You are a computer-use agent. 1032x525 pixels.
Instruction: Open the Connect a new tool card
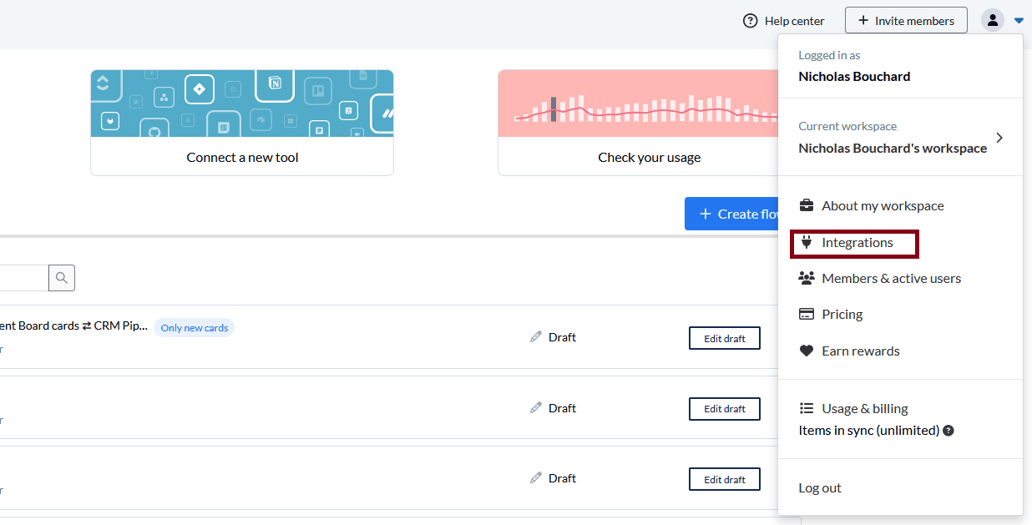tap(242, 122)
